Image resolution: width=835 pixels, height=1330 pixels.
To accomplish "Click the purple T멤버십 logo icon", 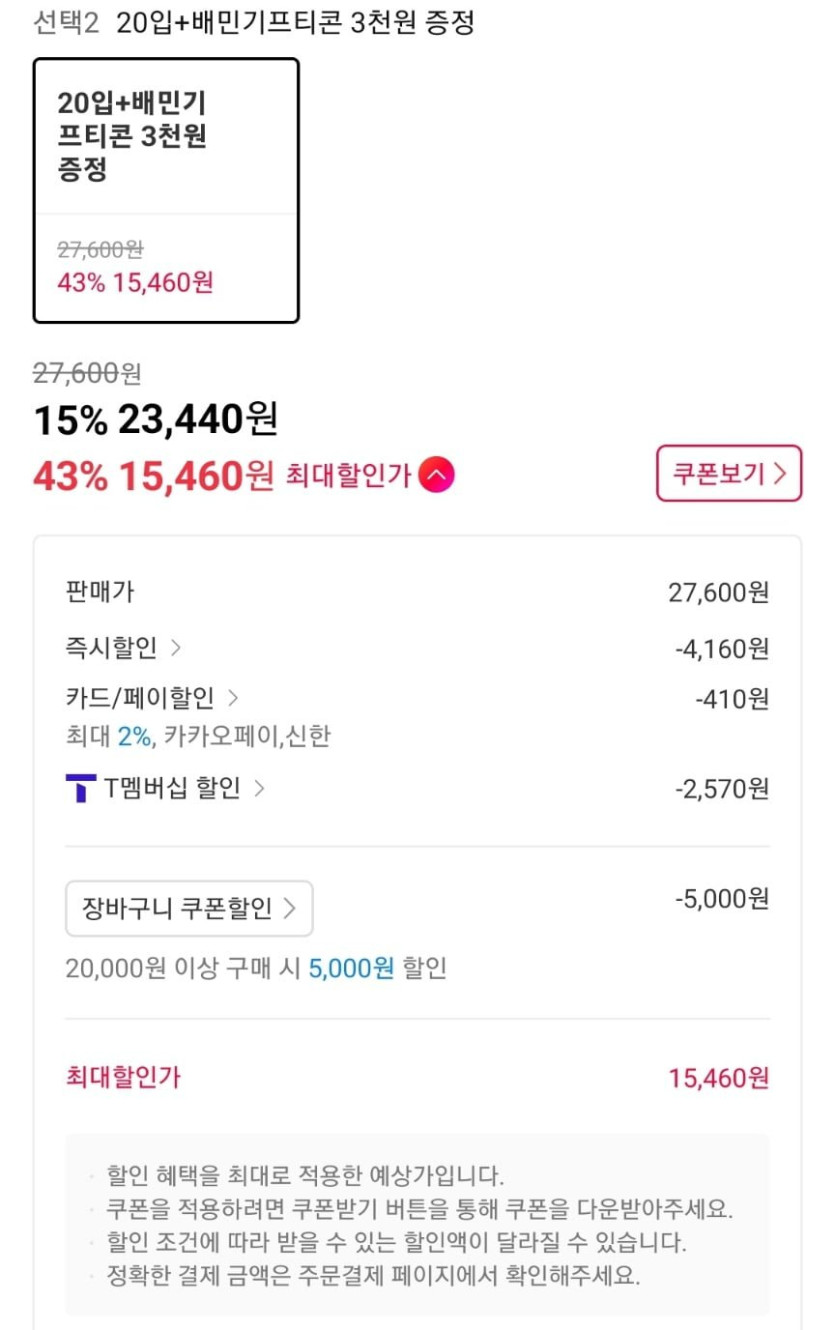I will point(80,789).
